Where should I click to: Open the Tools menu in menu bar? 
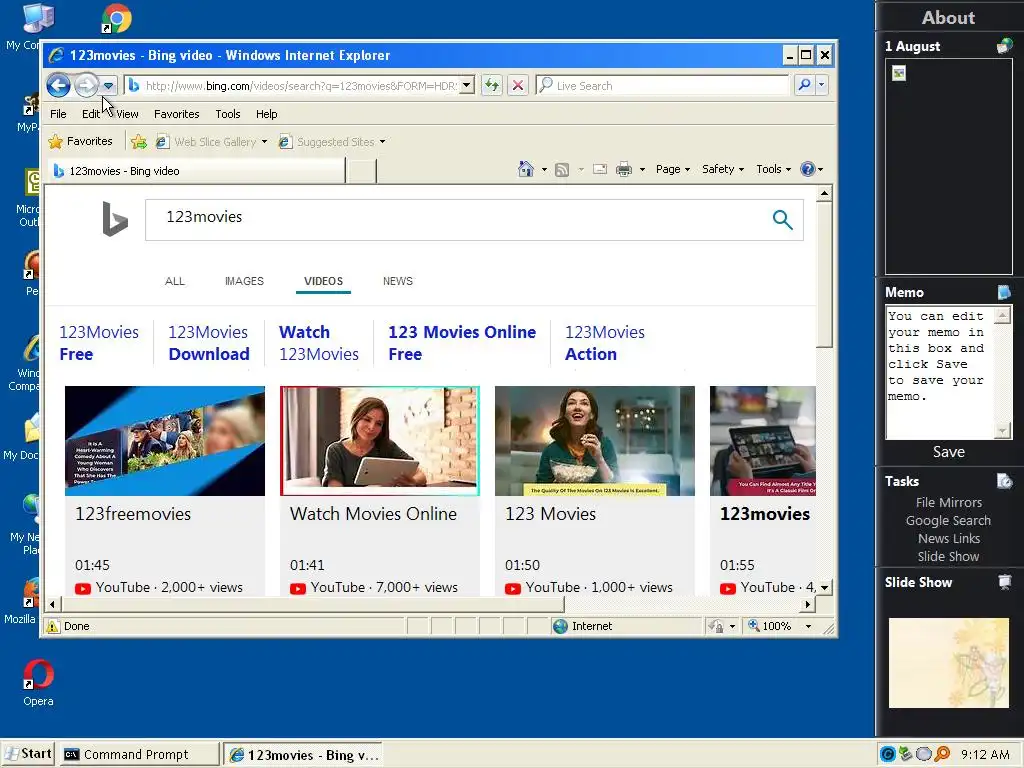(228, 114)
